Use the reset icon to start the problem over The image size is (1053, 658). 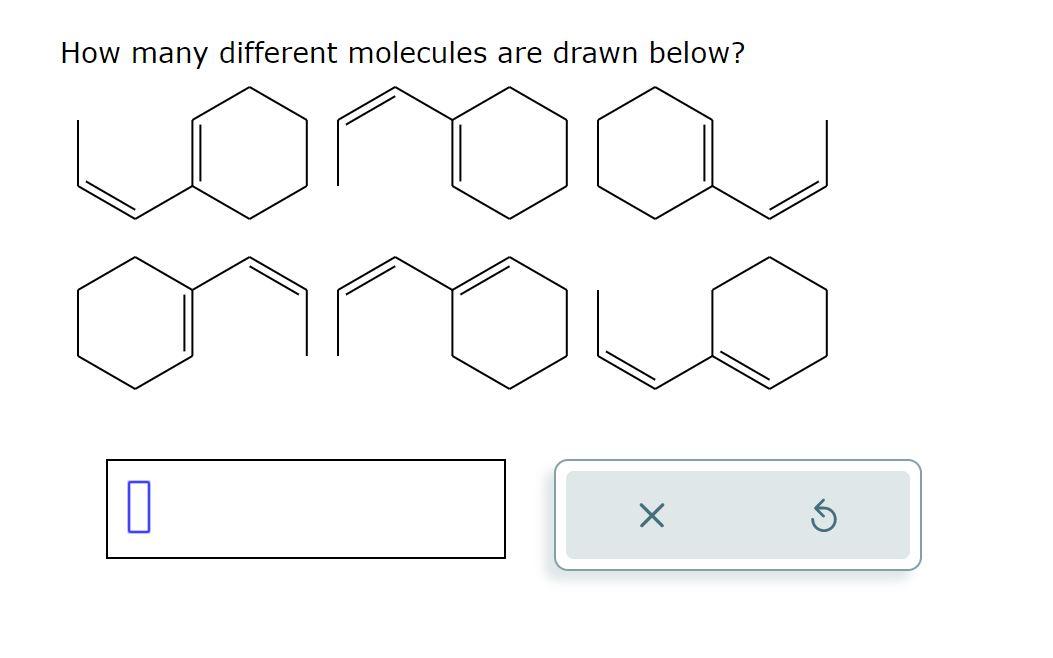click(x=823, y=516)
